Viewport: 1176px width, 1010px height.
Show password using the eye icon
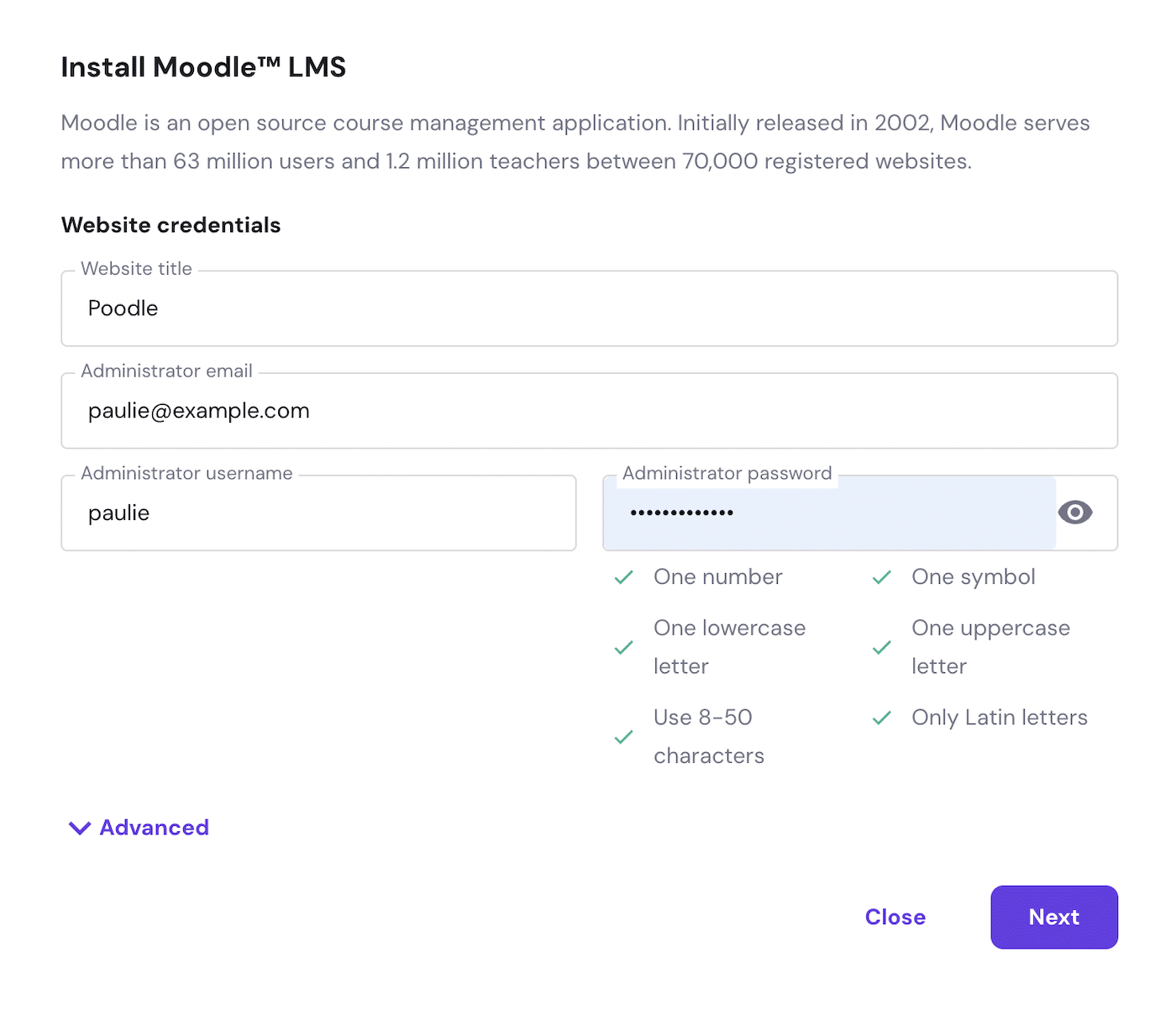coord(1074,513)
